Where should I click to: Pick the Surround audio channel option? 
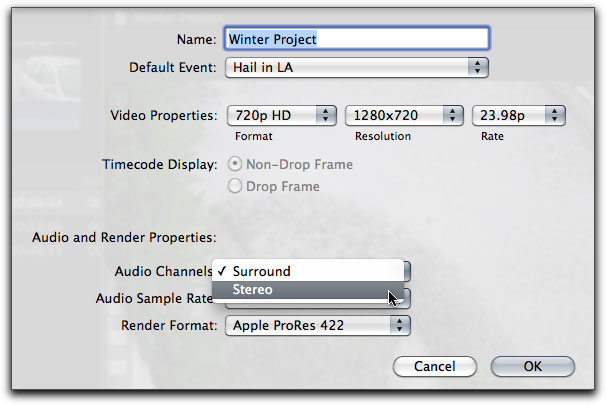coord(262,271)
